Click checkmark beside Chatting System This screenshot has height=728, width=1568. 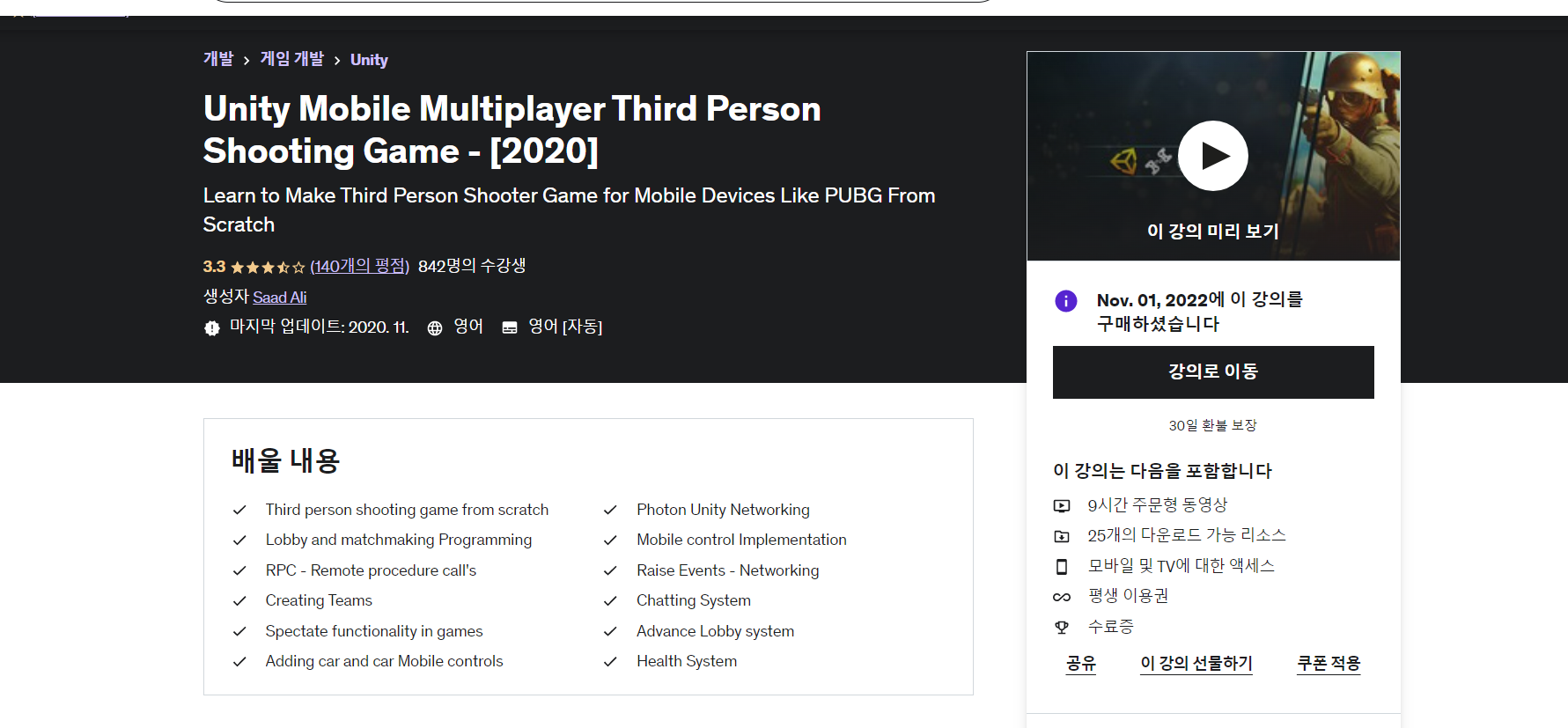[x=610, y=601]
